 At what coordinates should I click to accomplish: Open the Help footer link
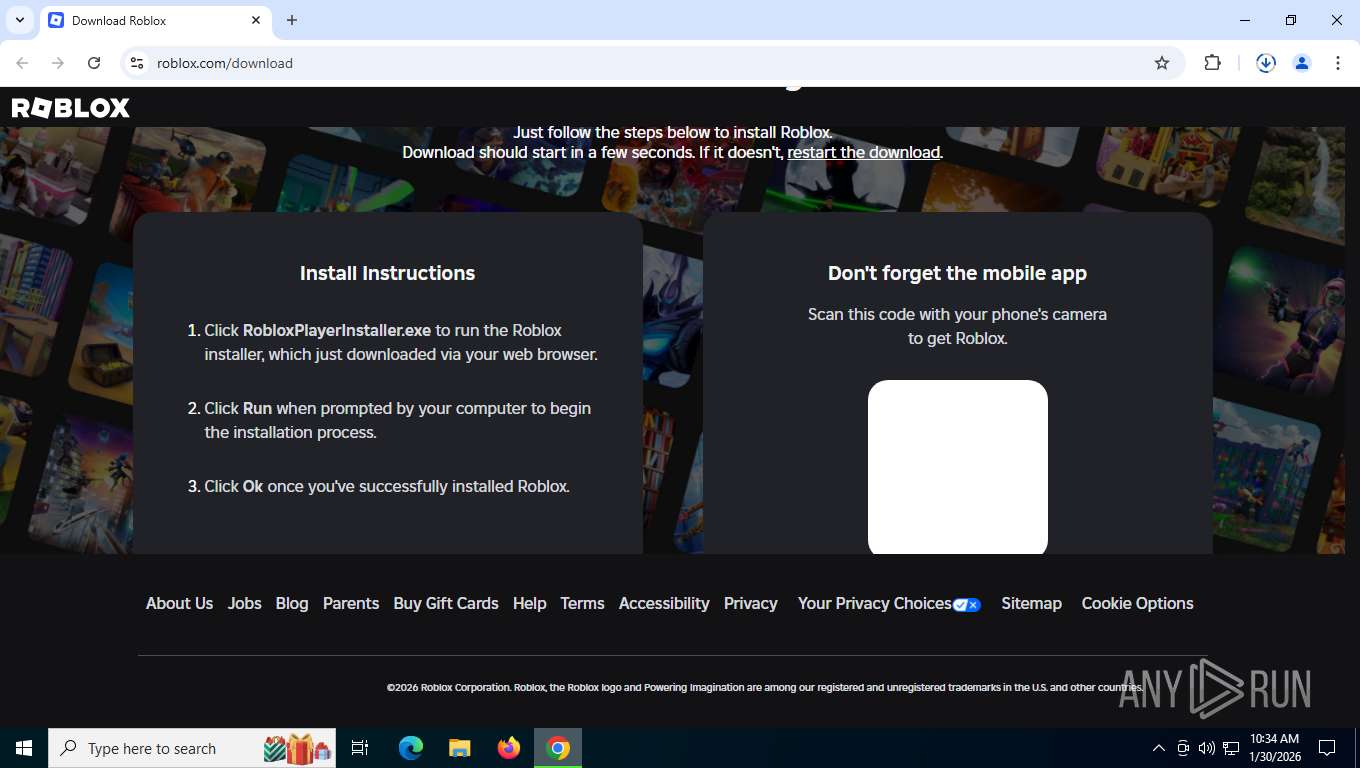click(x=530, y=604)
